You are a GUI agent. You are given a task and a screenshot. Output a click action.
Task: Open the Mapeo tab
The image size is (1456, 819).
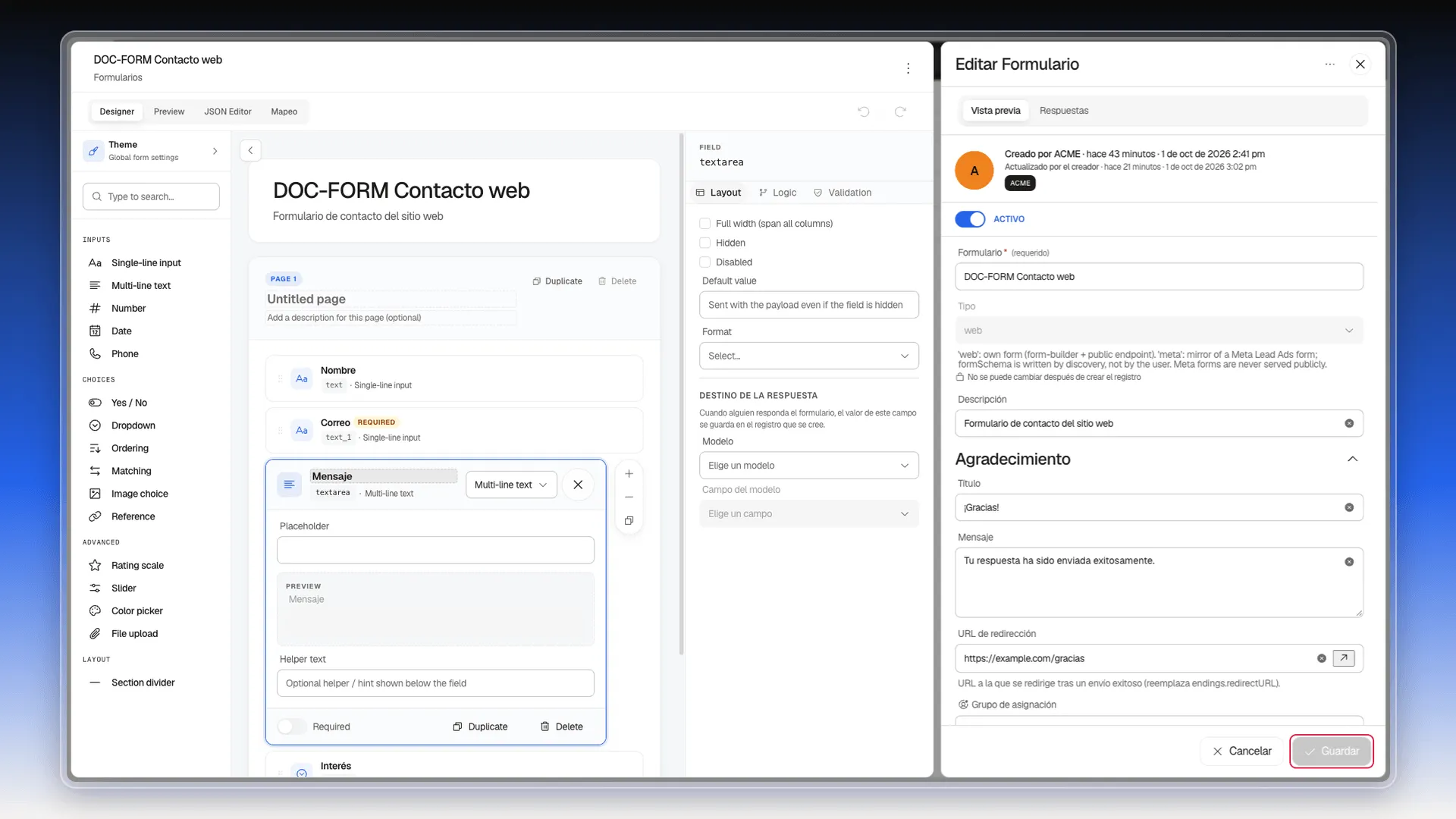tap(284, 111)
